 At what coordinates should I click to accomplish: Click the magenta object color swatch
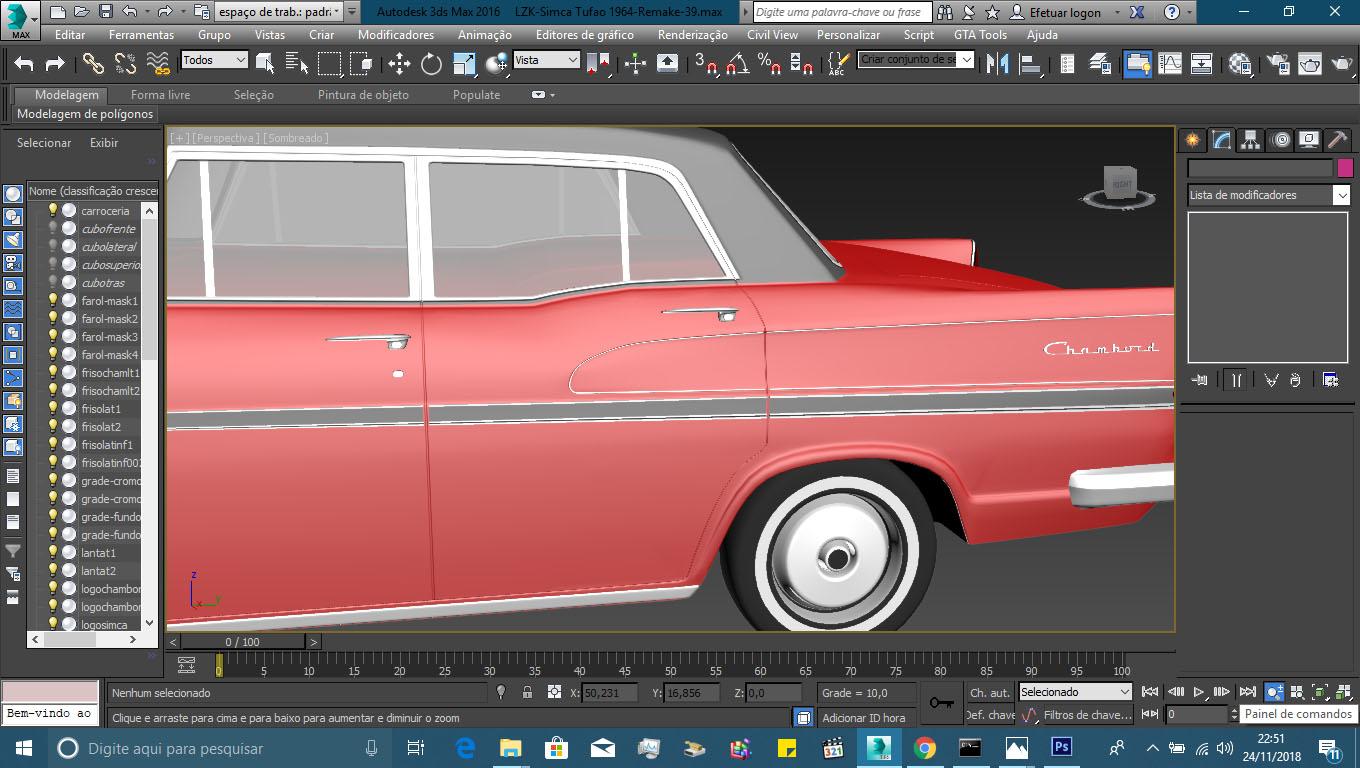click(x=1345, y=168)
